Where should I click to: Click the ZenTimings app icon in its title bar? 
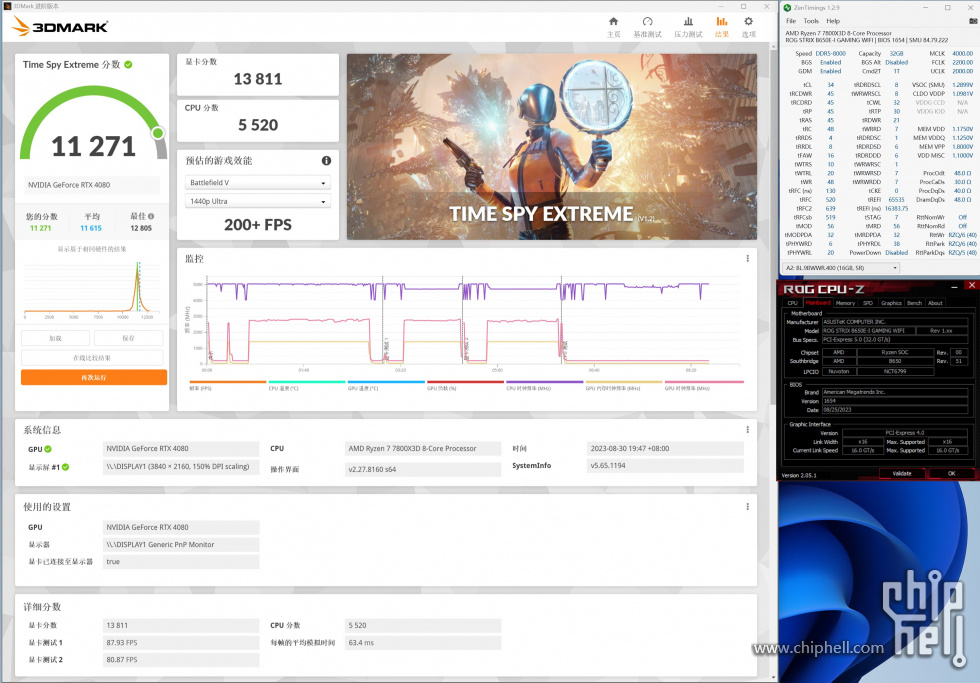788,7
